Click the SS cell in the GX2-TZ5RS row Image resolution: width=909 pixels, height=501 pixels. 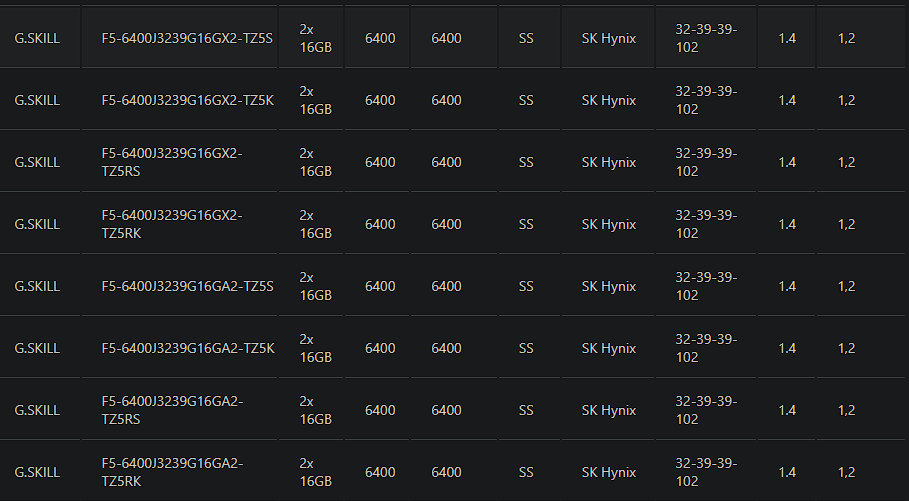coord(526,162)
